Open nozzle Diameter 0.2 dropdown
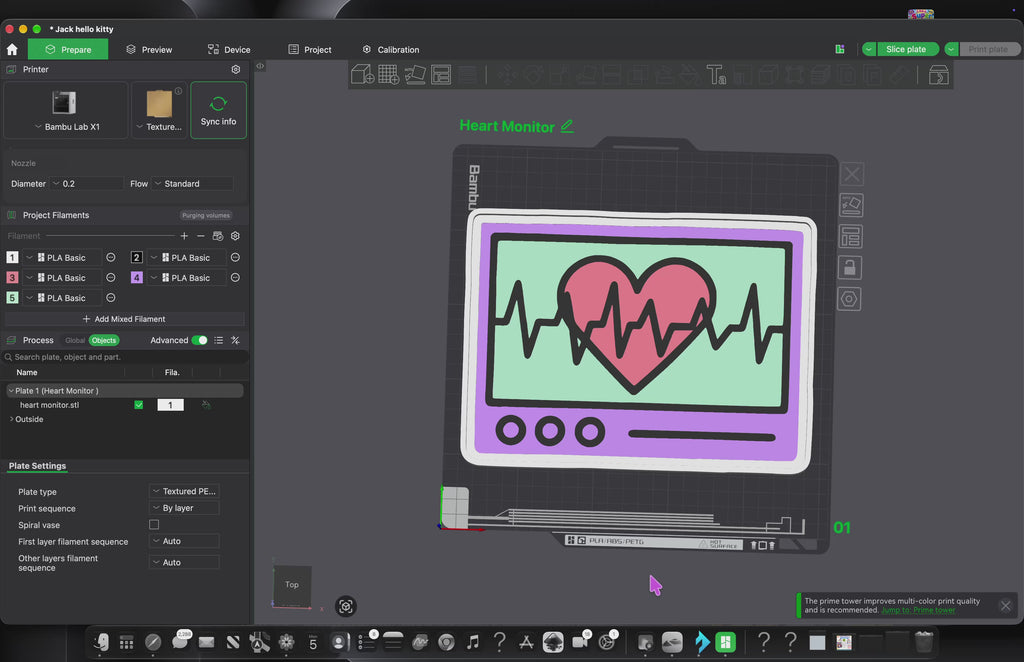This screenshot has height=662, width=1024. click(x=87, y=183)
